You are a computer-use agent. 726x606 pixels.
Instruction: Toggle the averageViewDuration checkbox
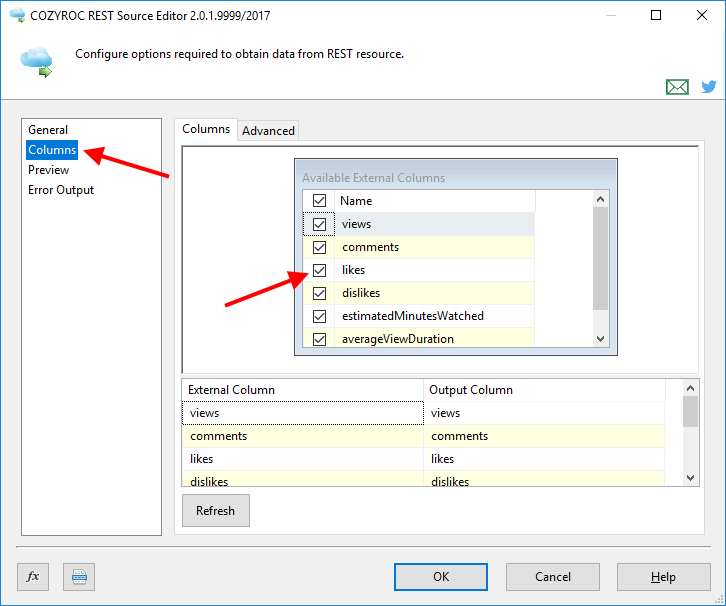pyautogui.click(x=319, y=339)
